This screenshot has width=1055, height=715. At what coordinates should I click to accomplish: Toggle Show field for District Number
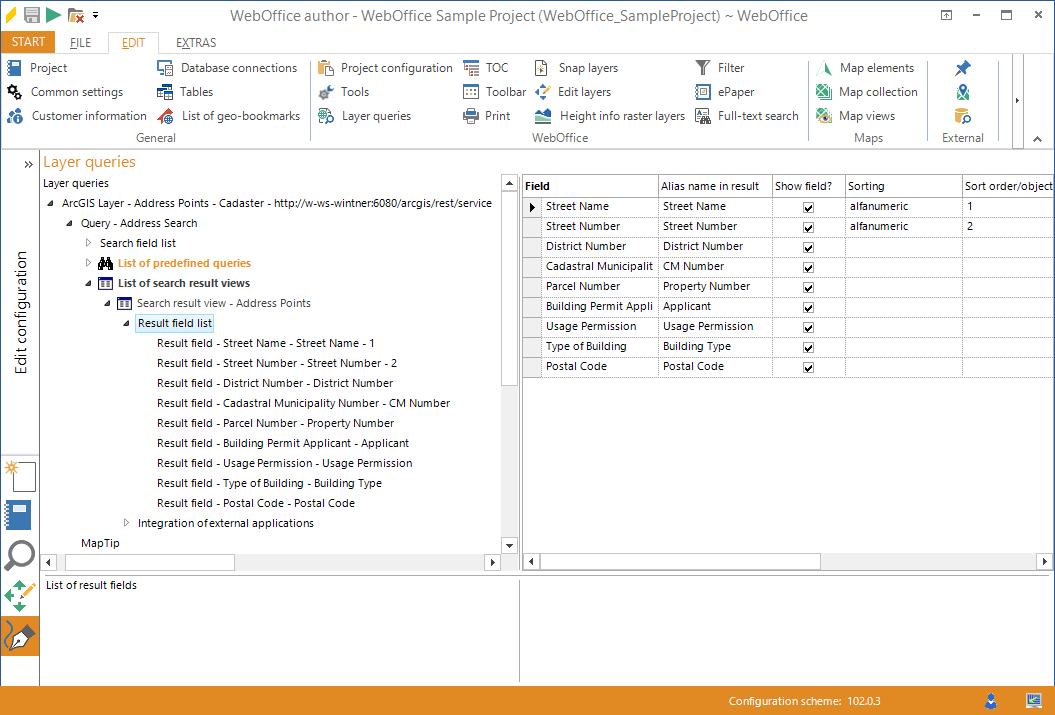[x=807, y=246]
